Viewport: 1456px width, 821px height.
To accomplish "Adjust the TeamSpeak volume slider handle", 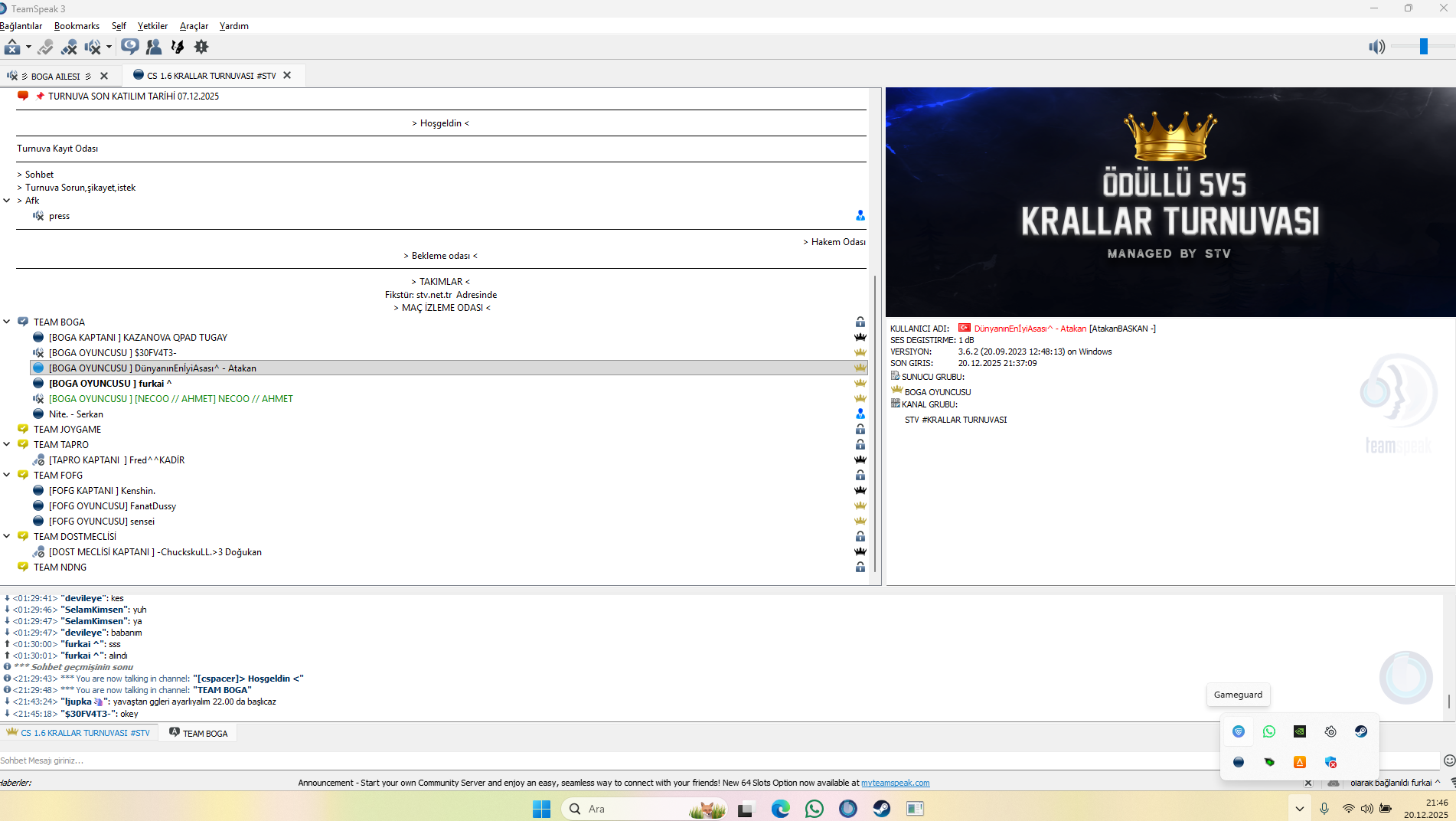I will pyautogui.click(x=1423, y=47).
